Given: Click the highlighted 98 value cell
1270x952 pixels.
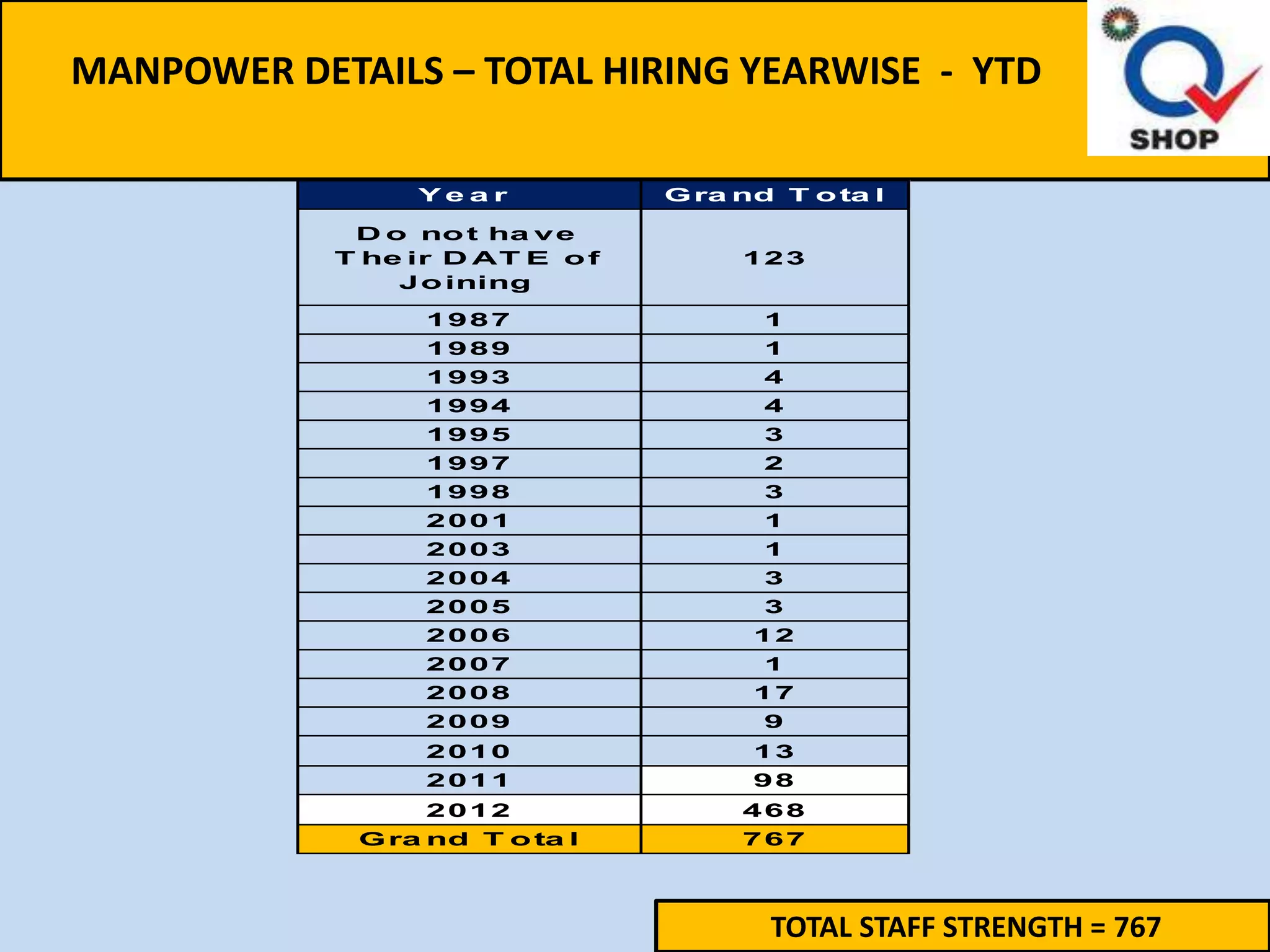Looking at the screenshot, I should click(x=775, y=780).
